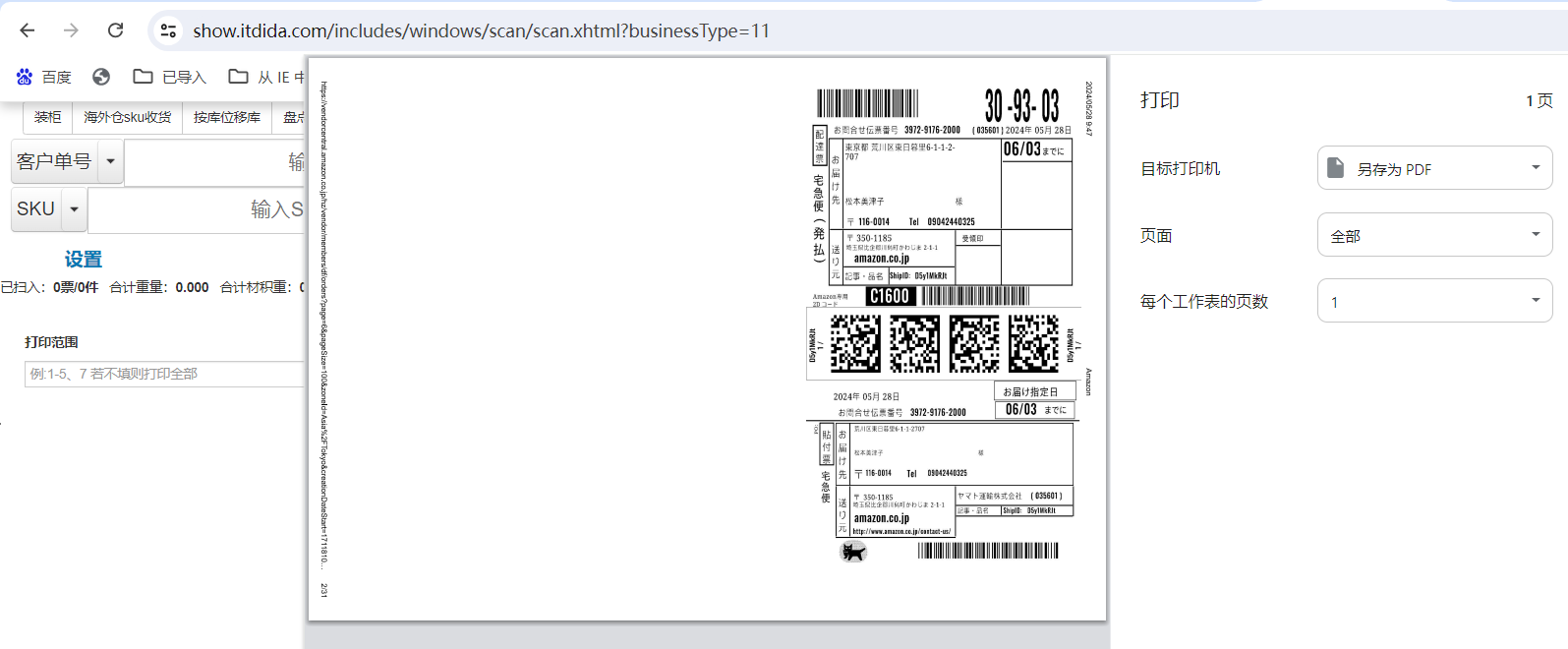1568x649 pixels.
Task: Click the shipping label print preview page
Action: coord(707,339)
